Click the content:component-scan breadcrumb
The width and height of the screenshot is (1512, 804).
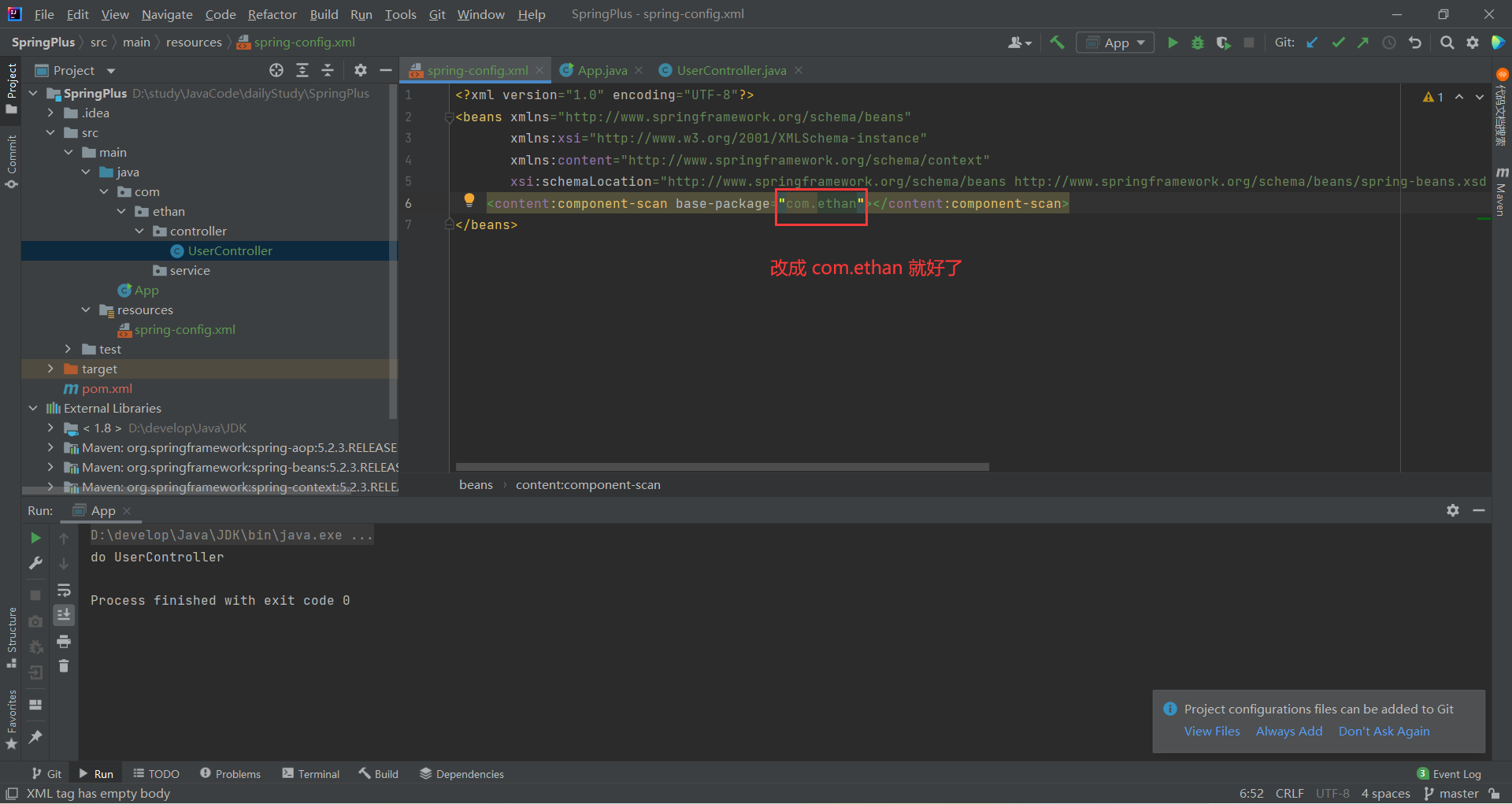(588, 484)
